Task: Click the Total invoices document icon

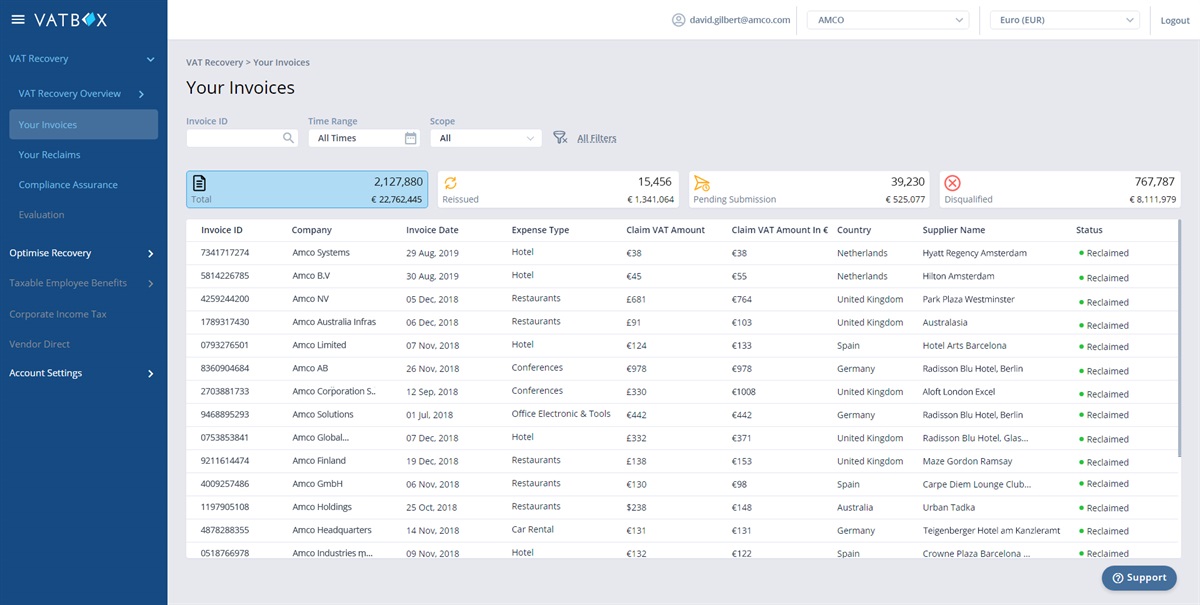Action: 200,183
